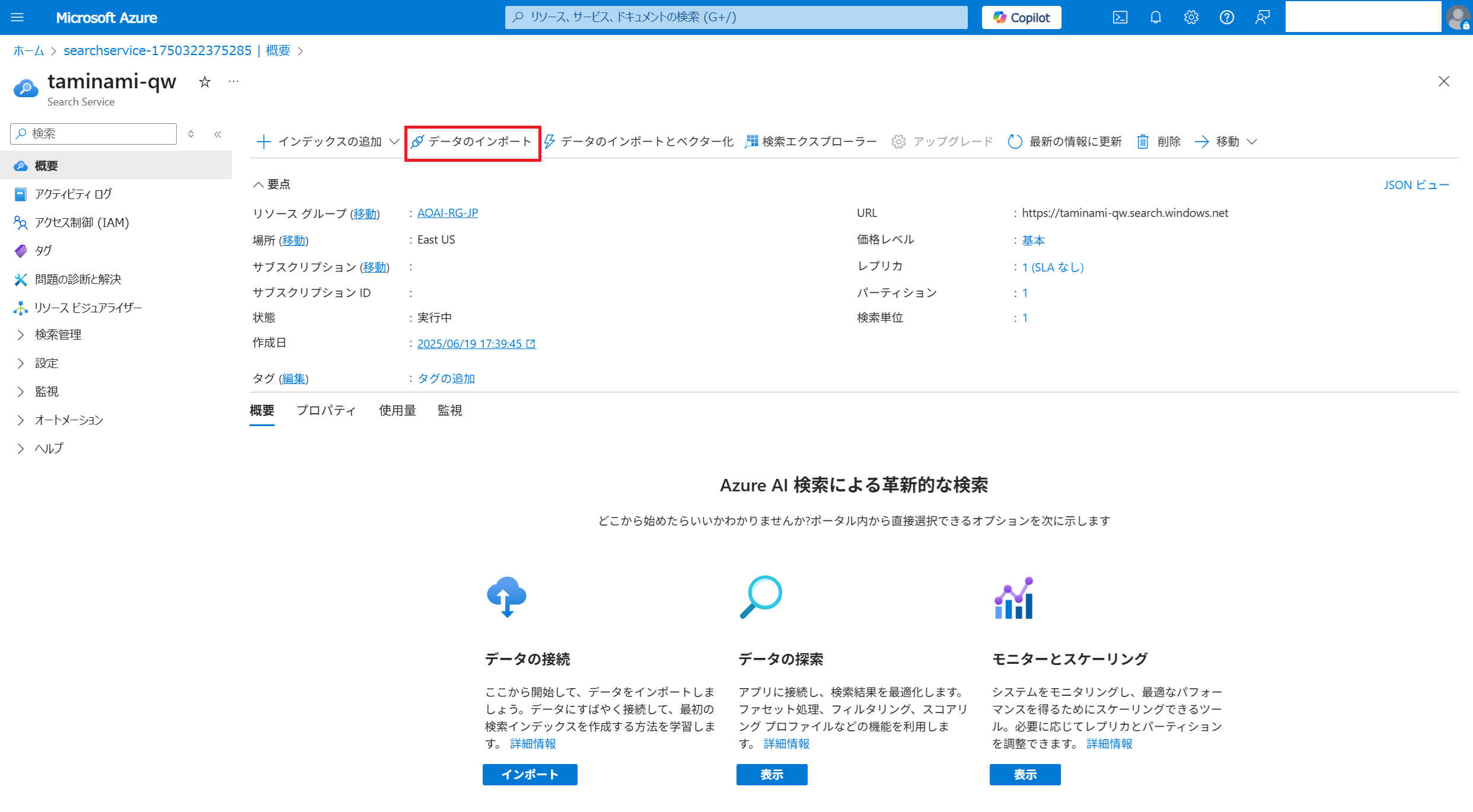
Task: Favorite taminami-qw with star icon
Action: tap(205, 82)
